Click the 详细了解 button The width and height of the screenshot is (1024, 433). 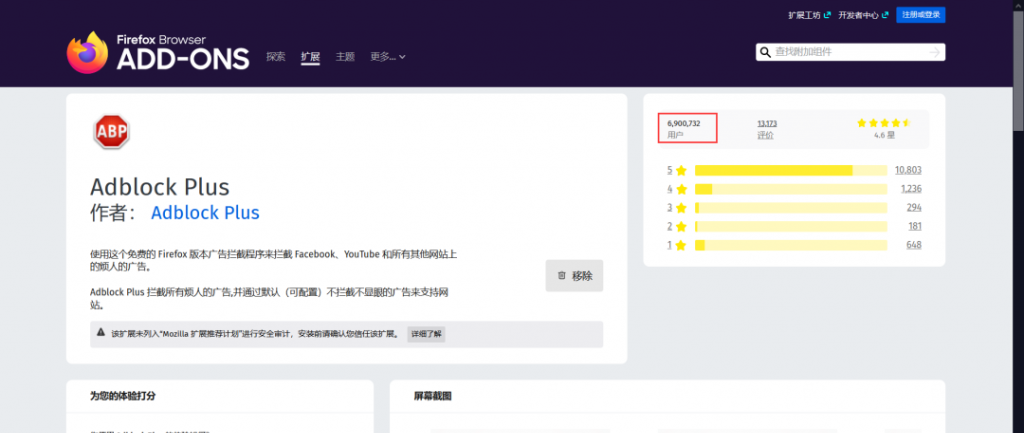coord(426,334)
